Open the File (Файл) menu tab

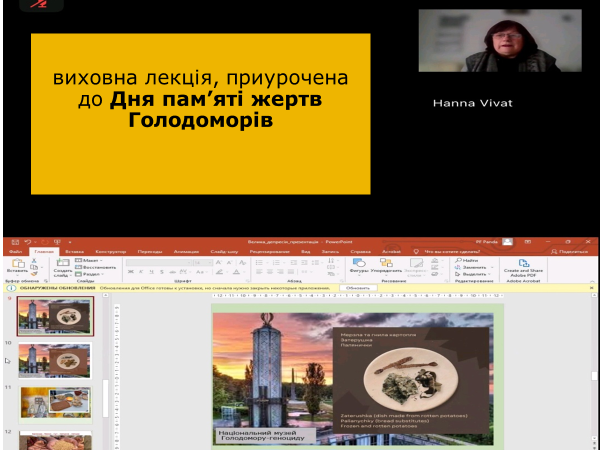pyautogui.click(x=15, y=252)
